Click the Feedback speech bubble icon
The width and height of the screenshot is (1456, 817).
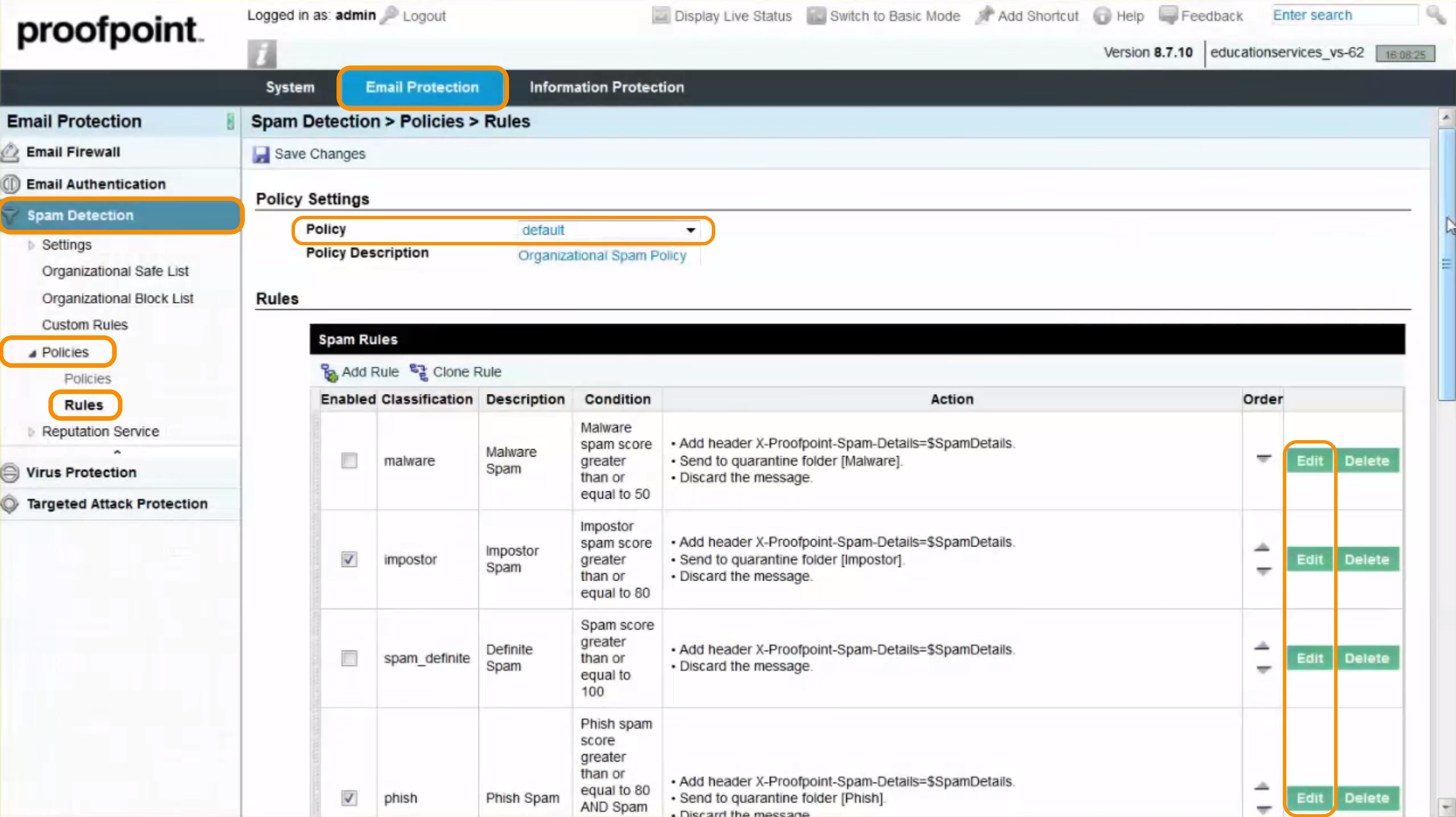[x=1168, y=15]
